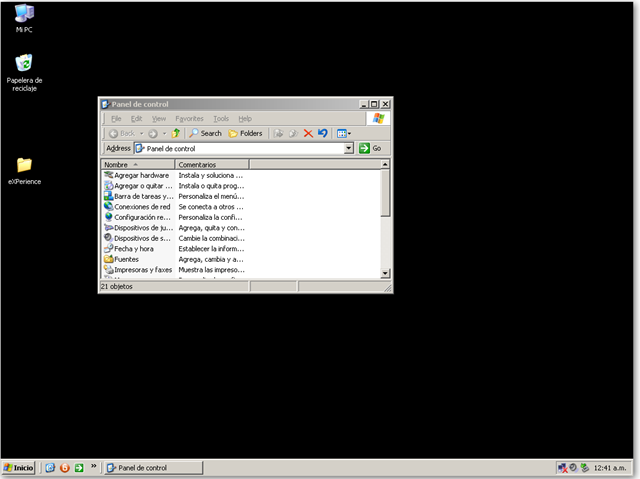Select Fuentes item
Viewport: 640px width, 479px height.
pos(121,259)
